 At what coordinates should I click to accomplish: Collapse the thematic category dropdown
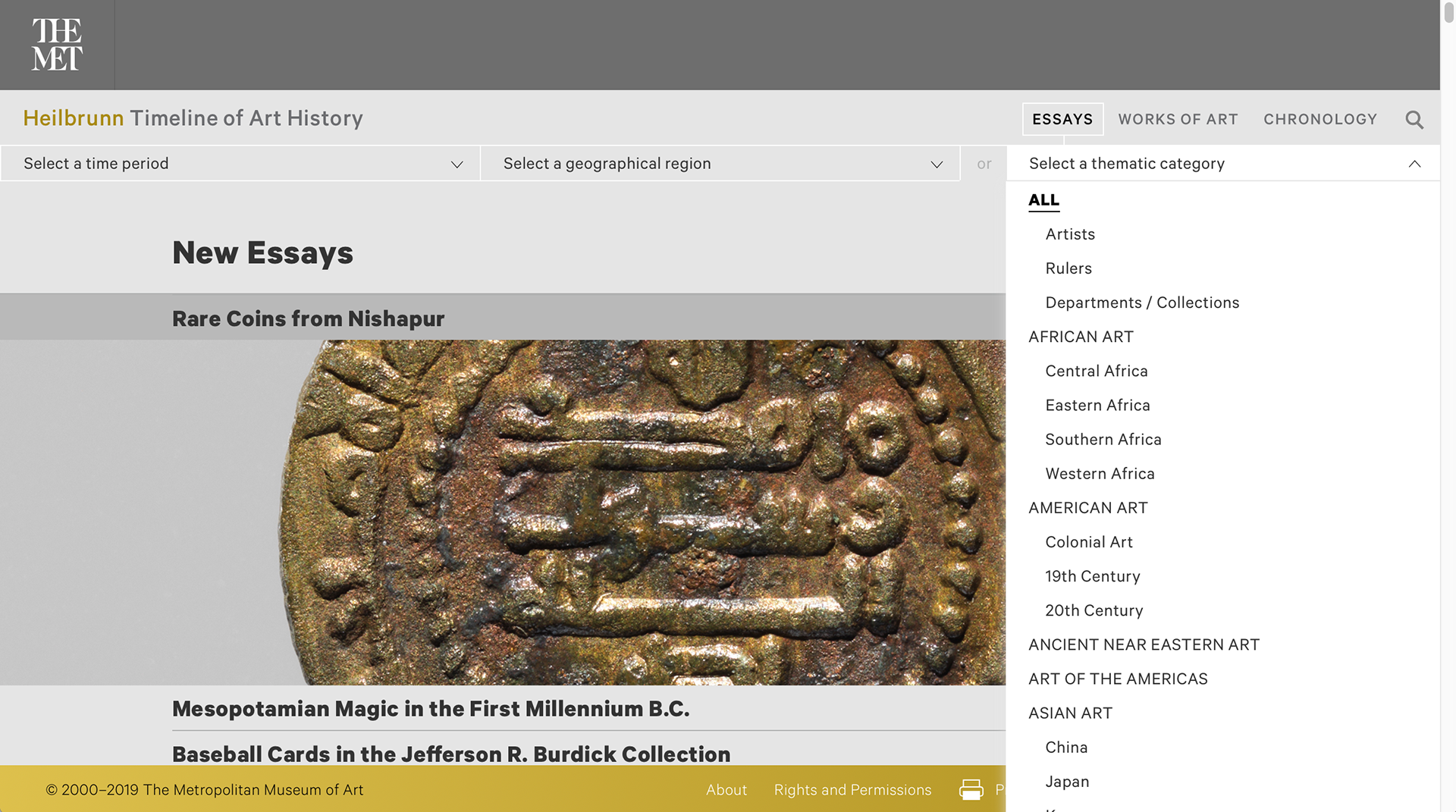[x=1223, y=164]
